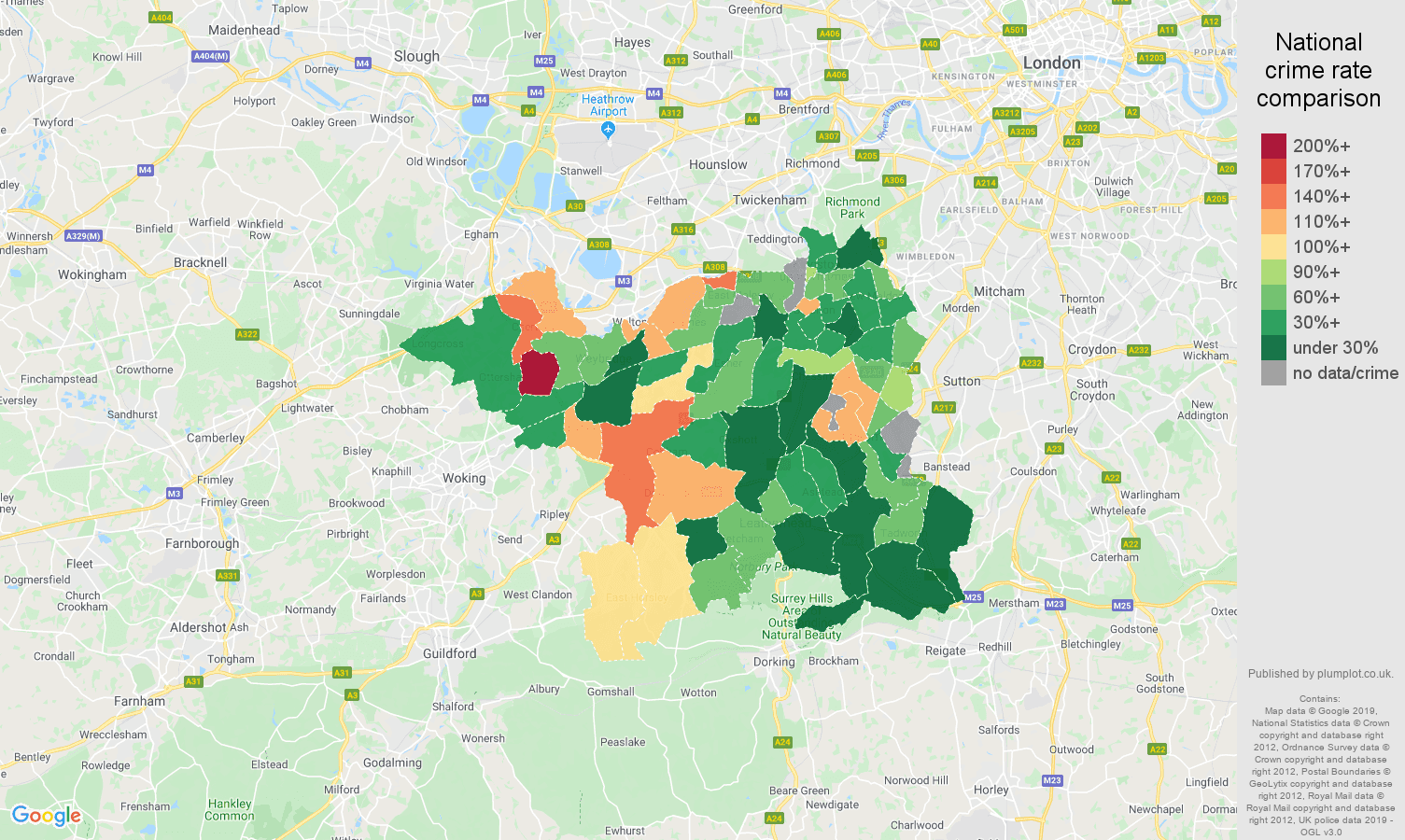Click the A217 road shield near Sutton

(944, 408)
